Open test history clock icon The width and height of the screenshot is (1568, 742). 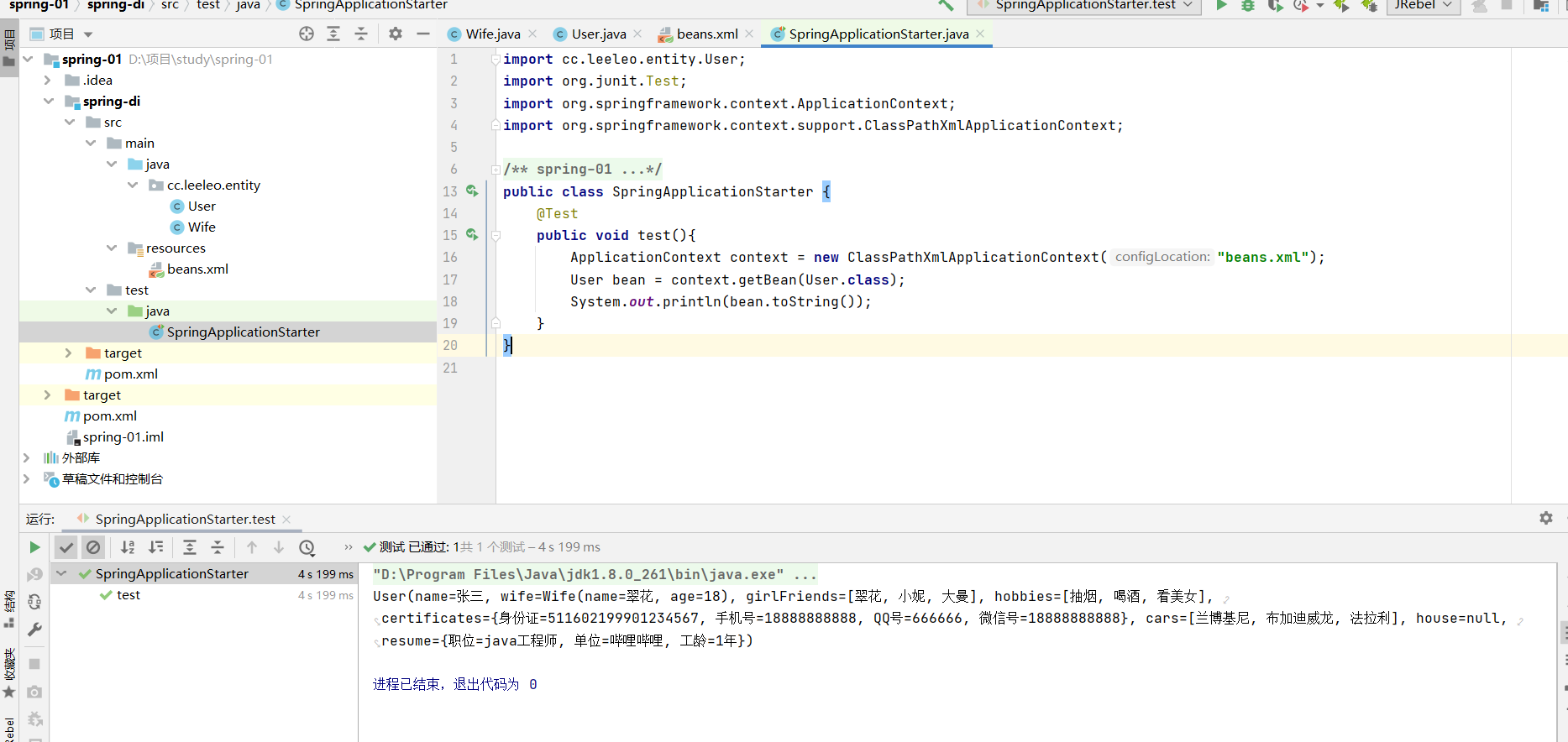(x=307, y=547)
